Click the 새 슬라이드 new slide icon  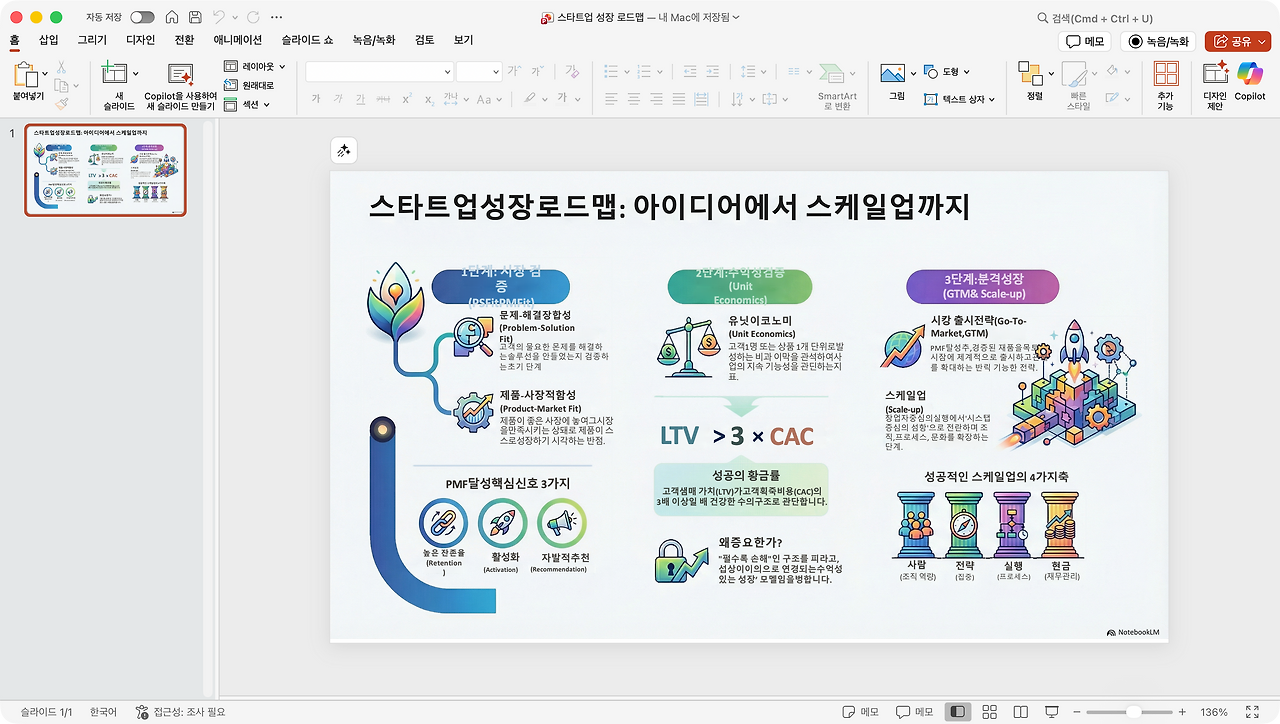tap(115, 73)
